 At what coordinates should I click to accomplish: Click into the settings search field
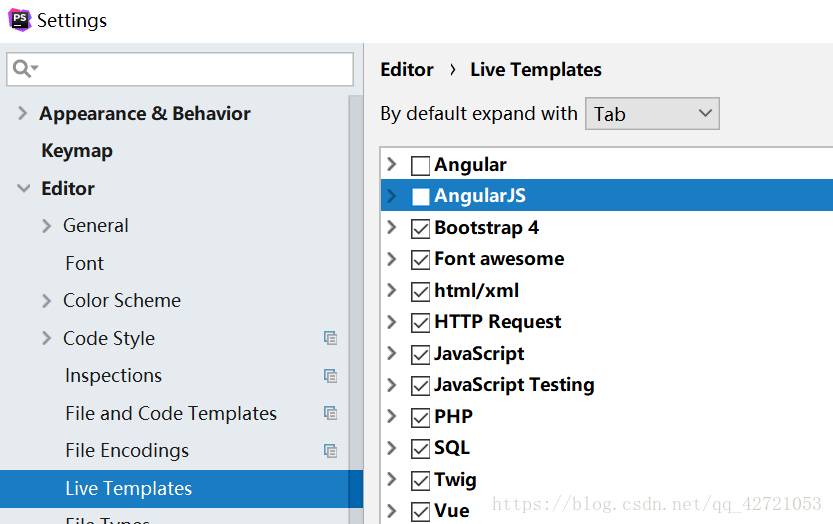coord(180,69)
